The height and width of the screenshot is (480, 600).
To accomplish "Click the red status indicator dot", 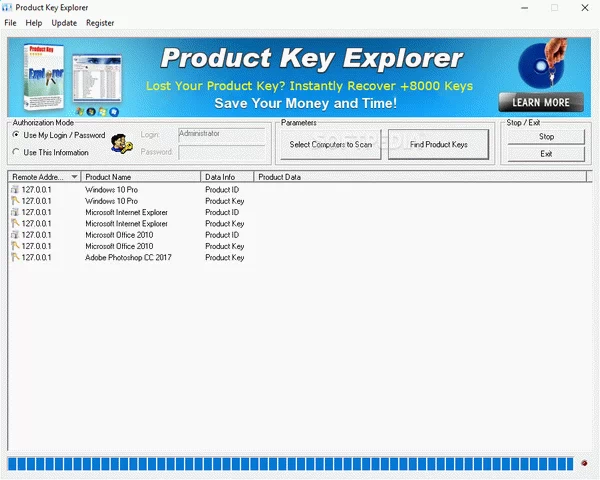I will (584, 463).
